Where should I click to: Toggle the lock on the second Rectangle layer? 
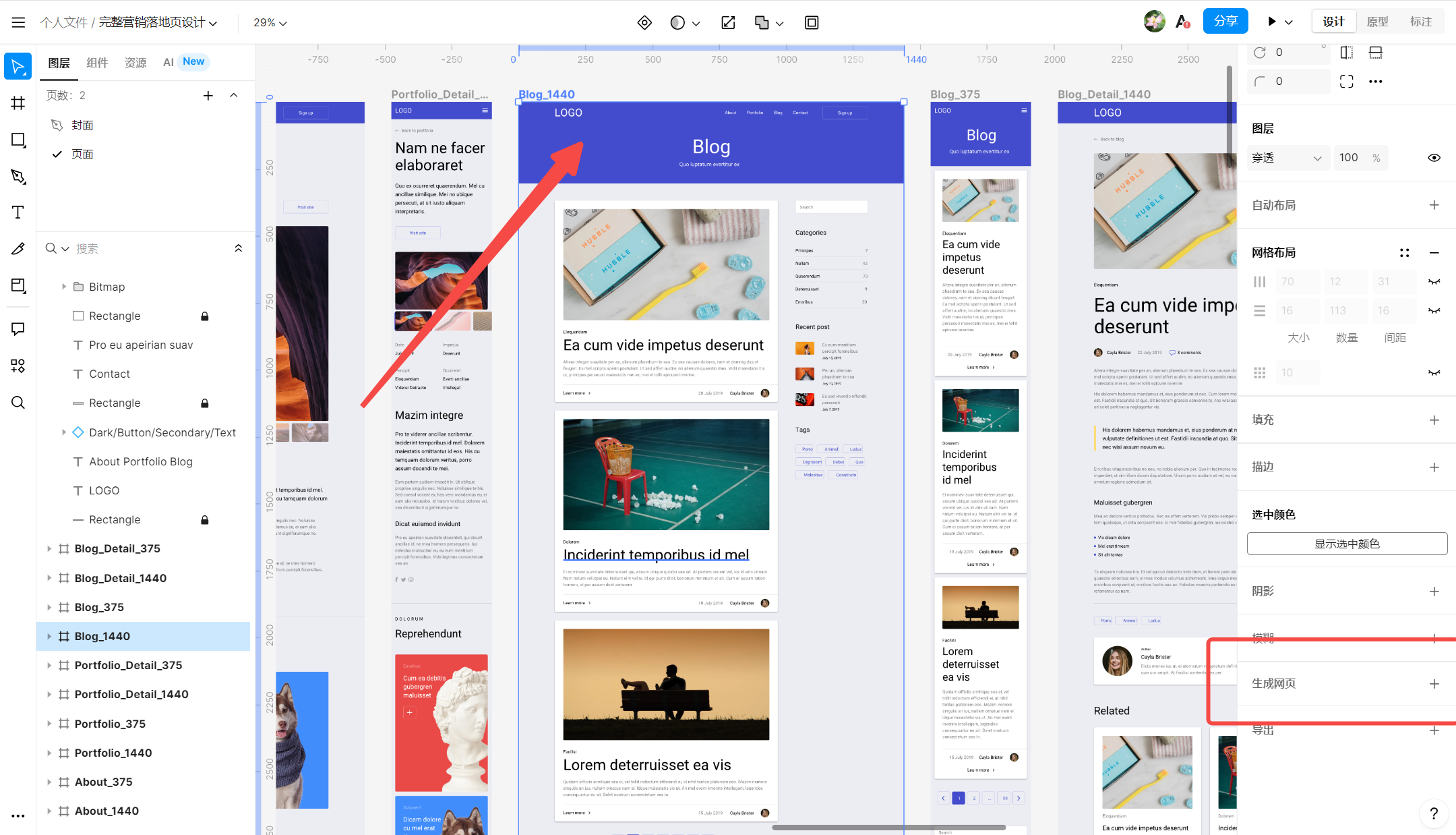coord(205,403)
